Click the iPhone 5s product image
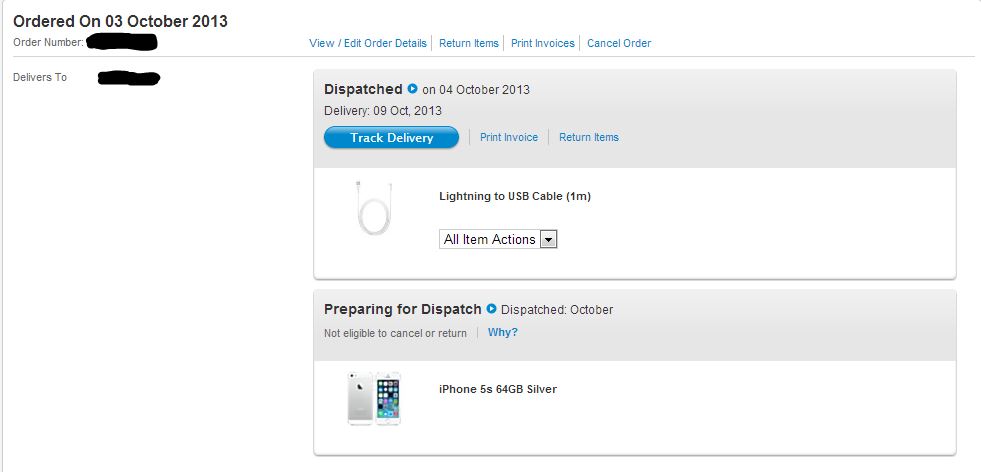Viewport: 981px width, 472px height. point(374,398)
